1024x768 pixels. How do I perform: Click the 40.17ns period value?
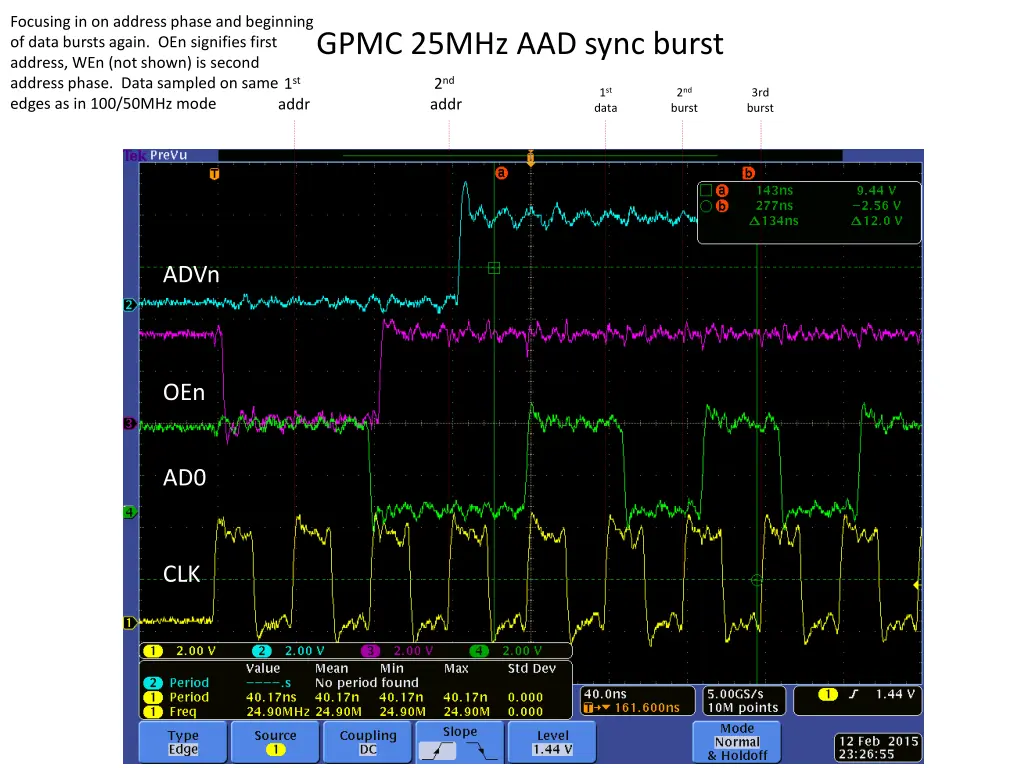[x=271, y=697]
